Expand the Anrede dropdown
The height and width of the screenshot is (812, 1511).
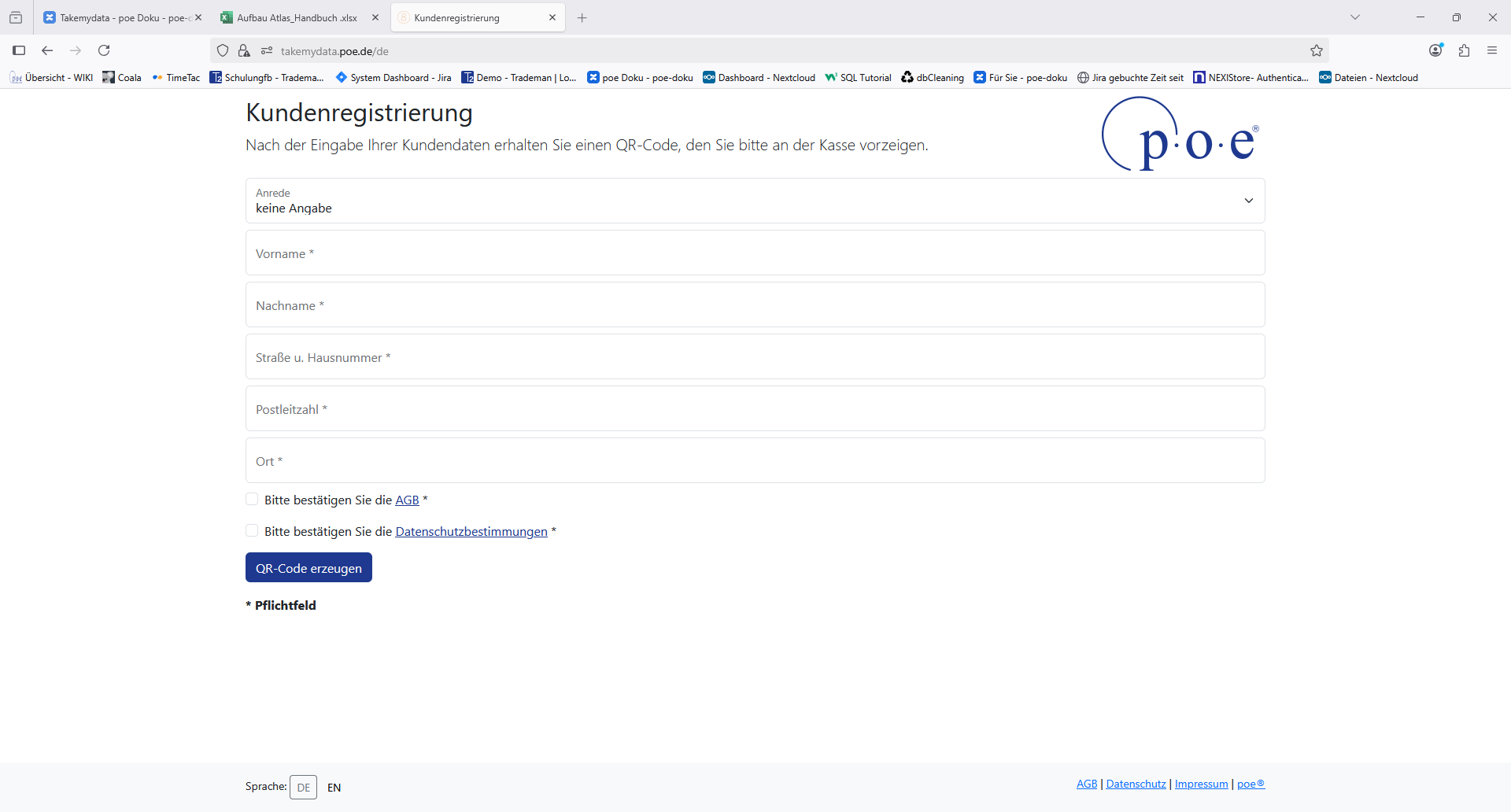click(x=1248, y=201)
